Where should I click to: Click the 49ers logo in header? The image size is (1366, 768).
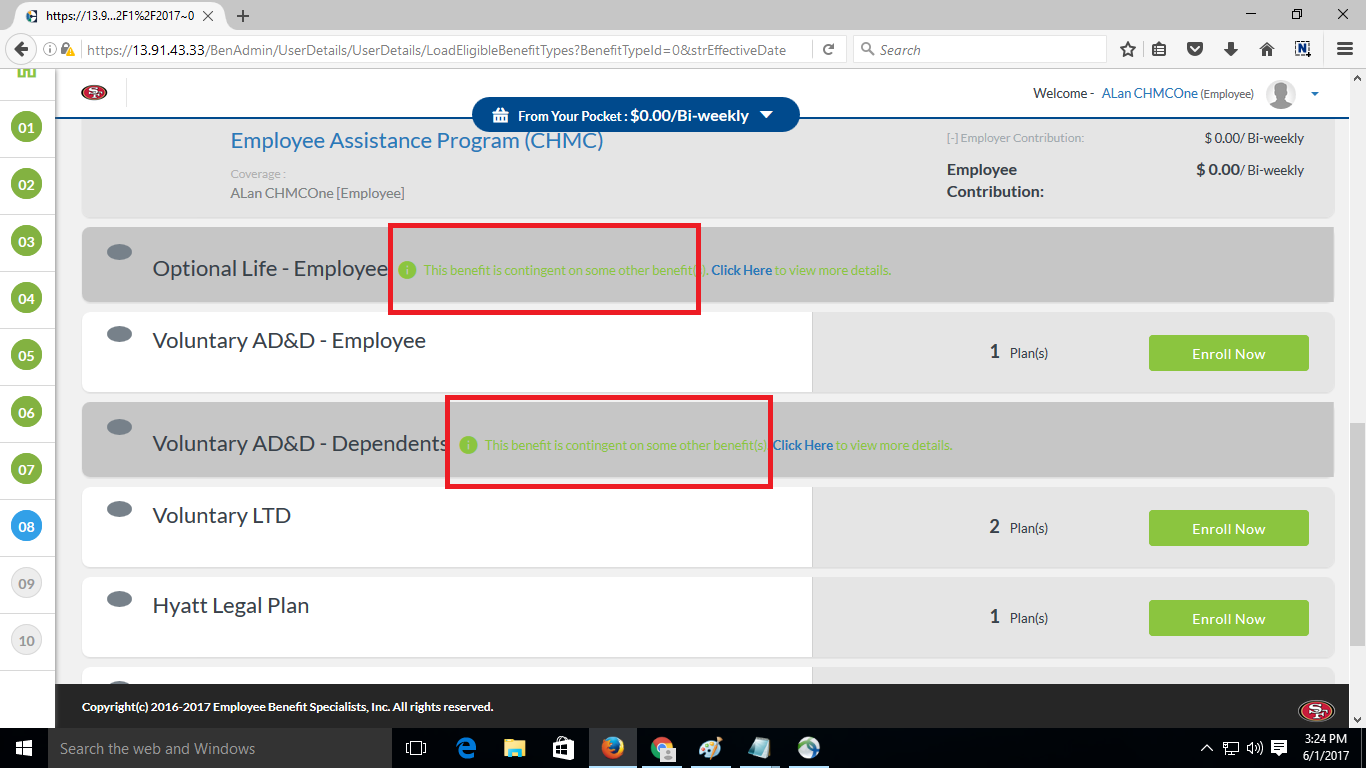point(95,93)
